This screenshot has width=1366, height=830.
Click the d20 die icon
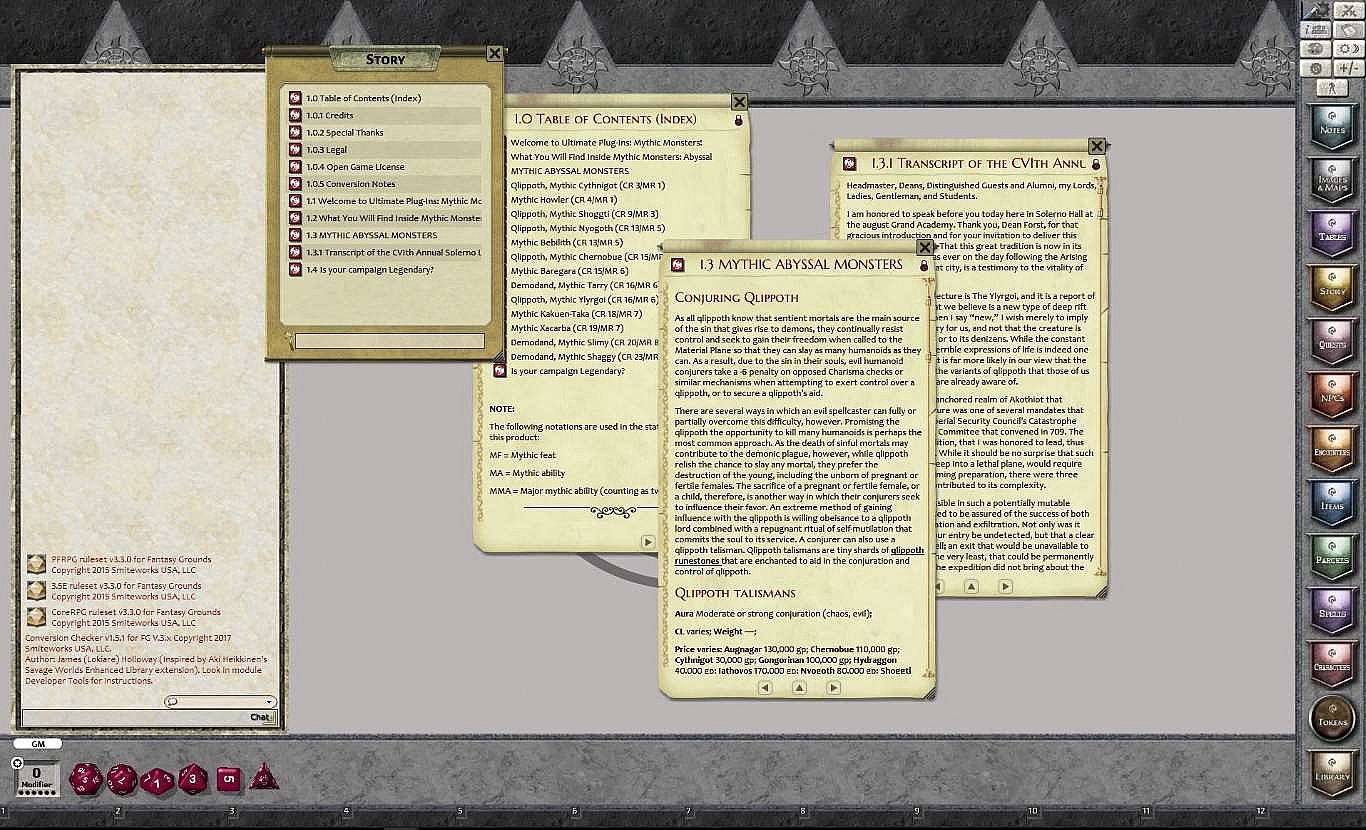coord(85,778)
